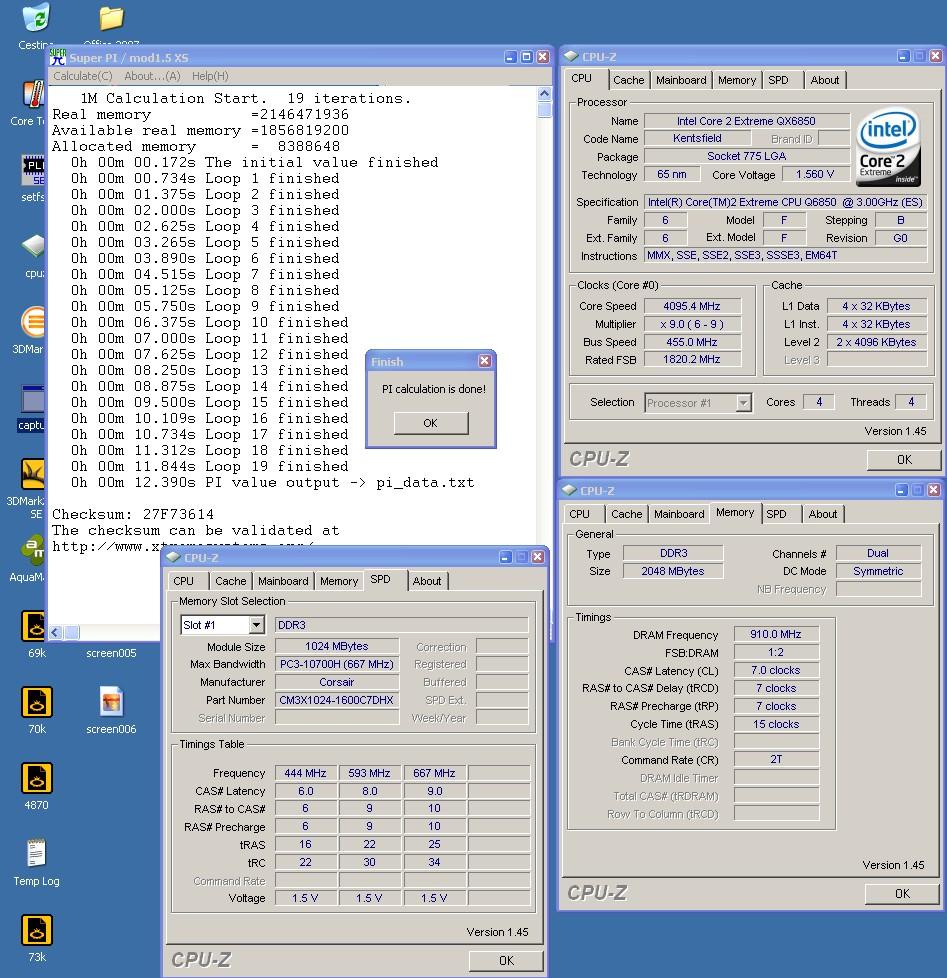The image size is (947, 978).
Task: Open the Calculate(C) menu in Super PI
Action: (83, 76)
